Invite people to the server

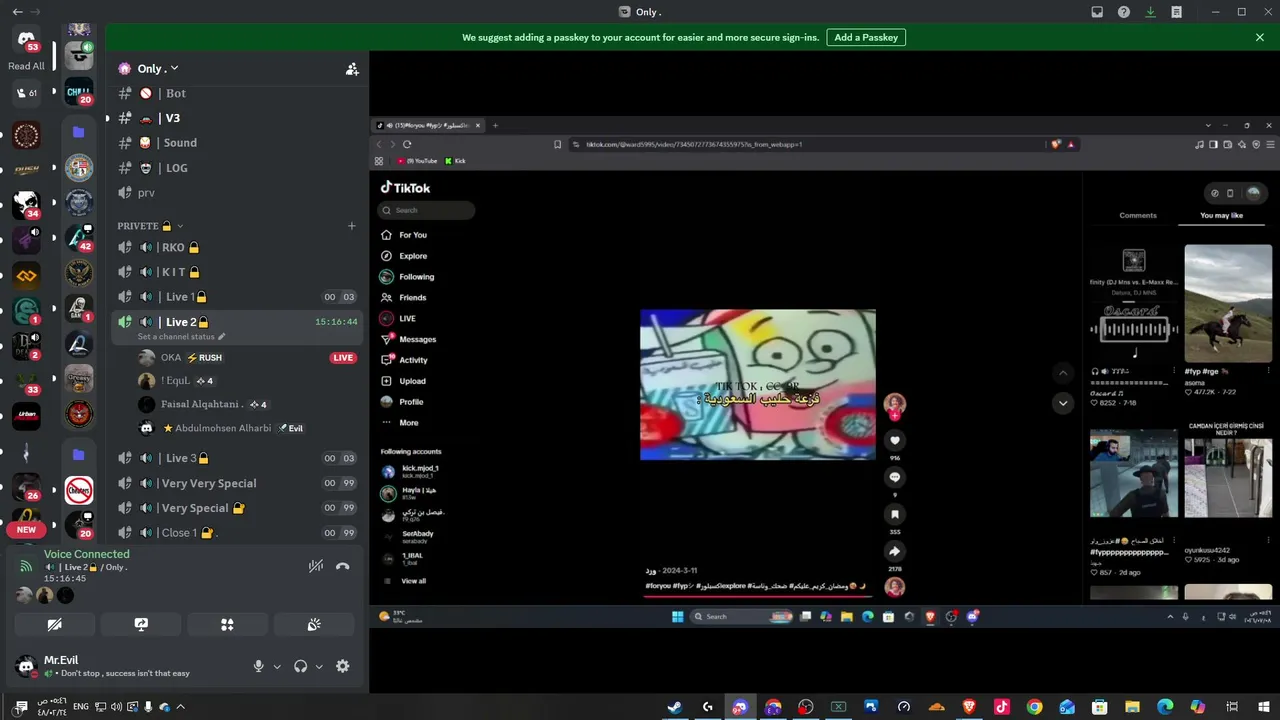click(352, 69)
